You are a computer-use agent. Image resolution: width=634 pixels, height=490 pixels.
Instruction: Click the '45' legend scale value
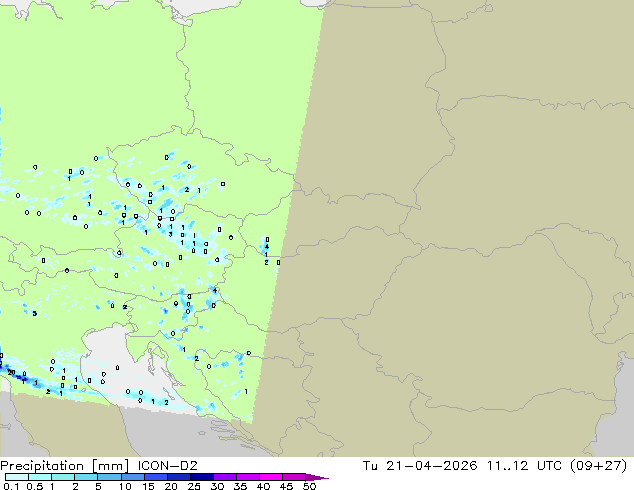point(286,486)
